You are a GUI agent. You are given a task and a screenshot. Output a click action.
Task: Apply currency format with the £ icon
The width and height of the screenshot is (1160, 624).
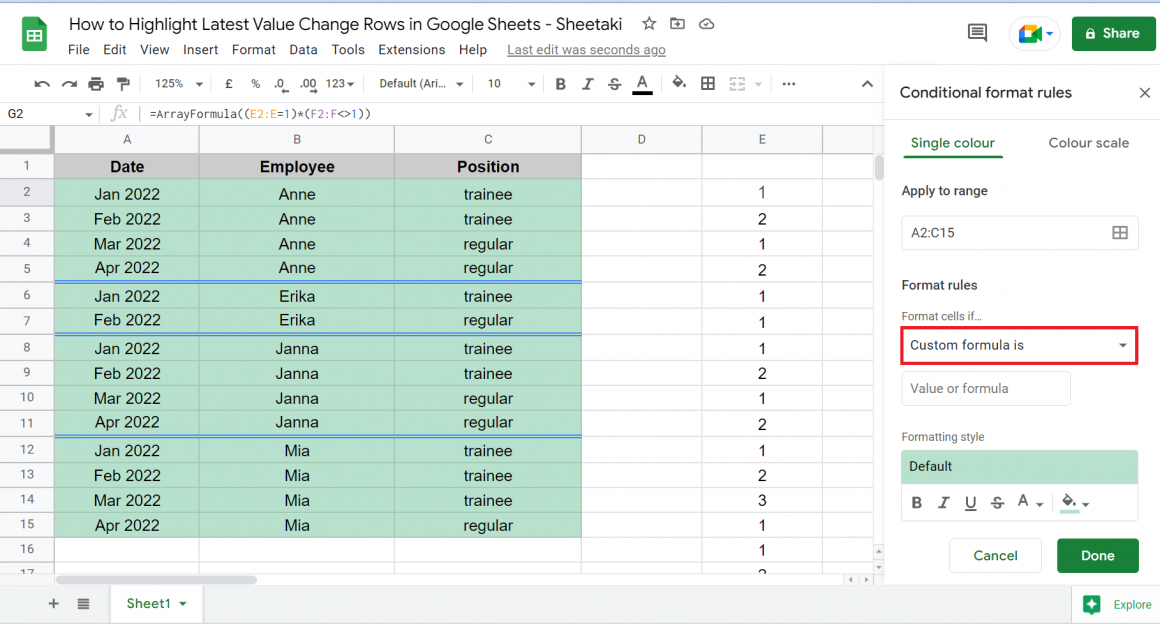[227, 84]
